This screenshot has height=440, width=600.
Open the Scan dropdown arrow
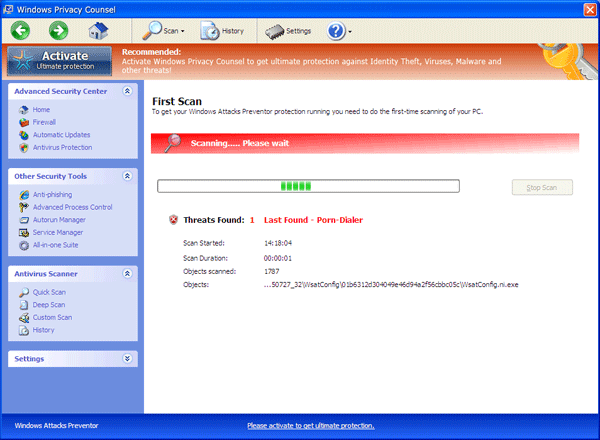tap(183, 31)
